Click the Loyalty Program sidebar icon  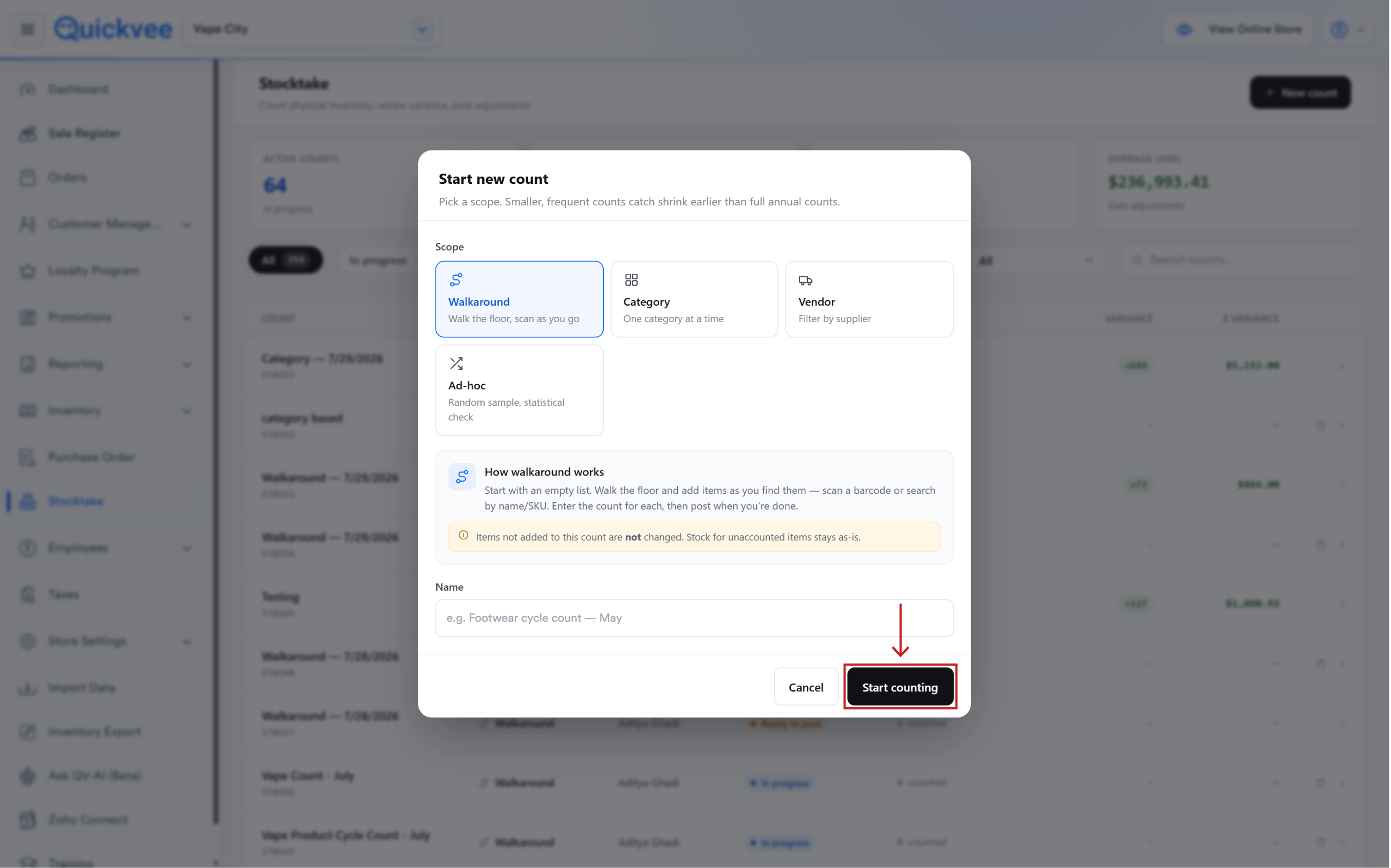click(x=28, y=271)
